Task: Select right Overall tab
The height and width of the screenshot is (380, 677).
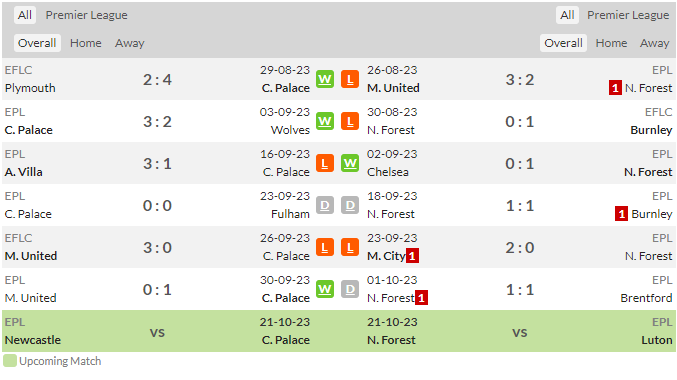Action: point(563,43)
